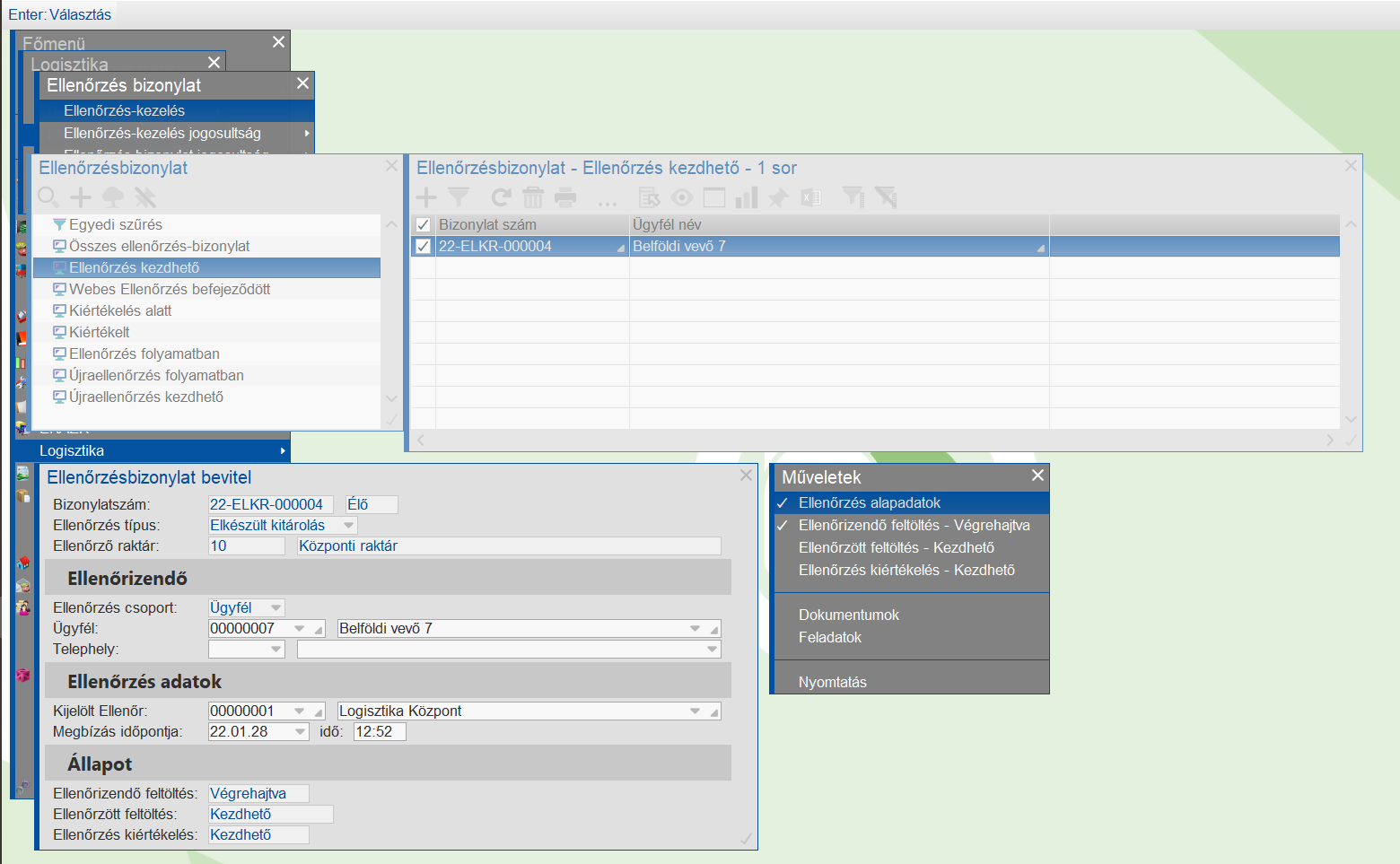Image resolution: width=1400 pixels, height=864 pixels.
Task: Toggle the select-all checkbox in Bizonylat szám header
Action: [x=424, y=224]
